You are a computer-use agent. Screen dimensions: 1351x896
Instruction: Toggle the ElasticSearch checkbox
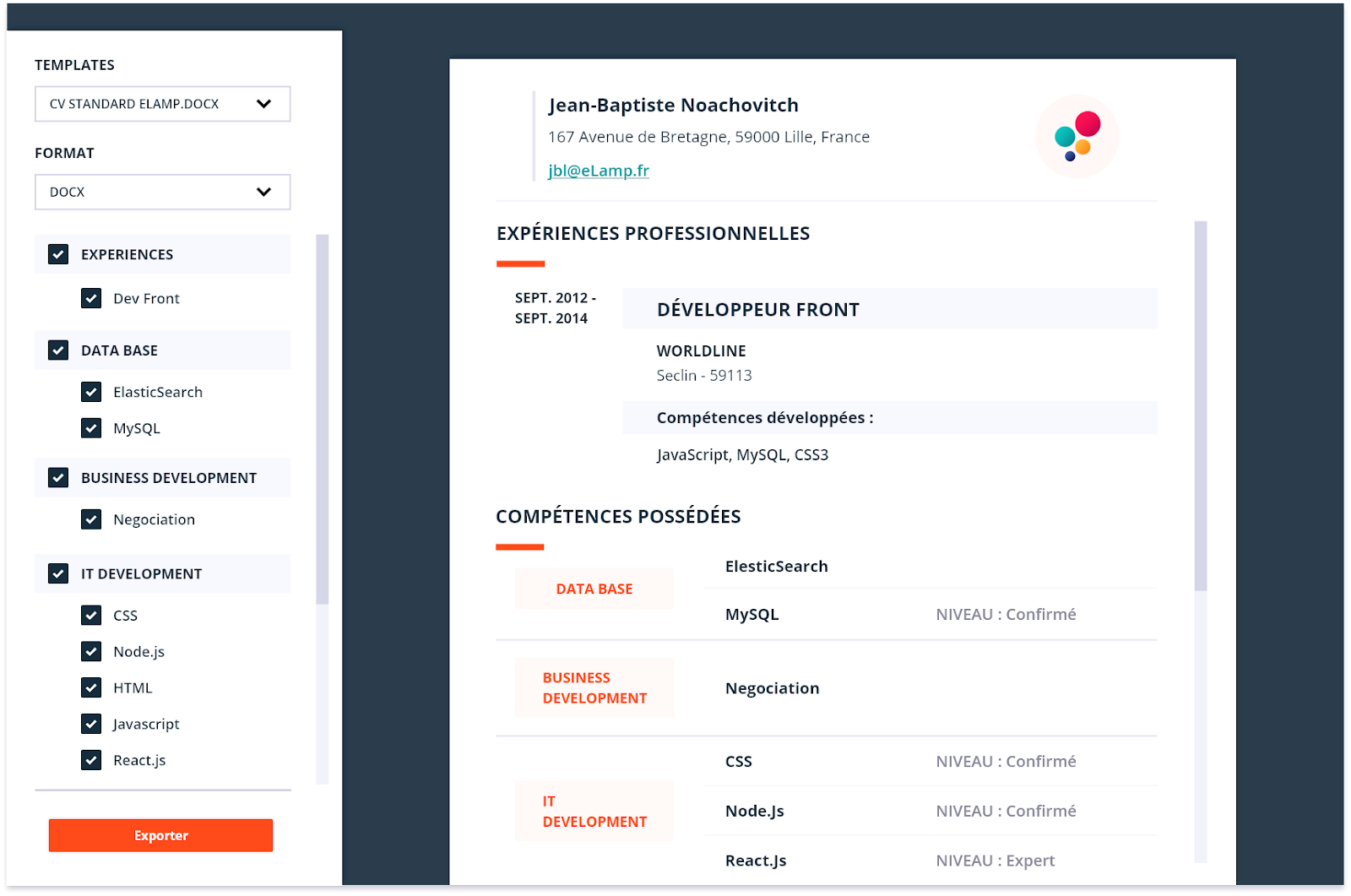pos(91,392)
